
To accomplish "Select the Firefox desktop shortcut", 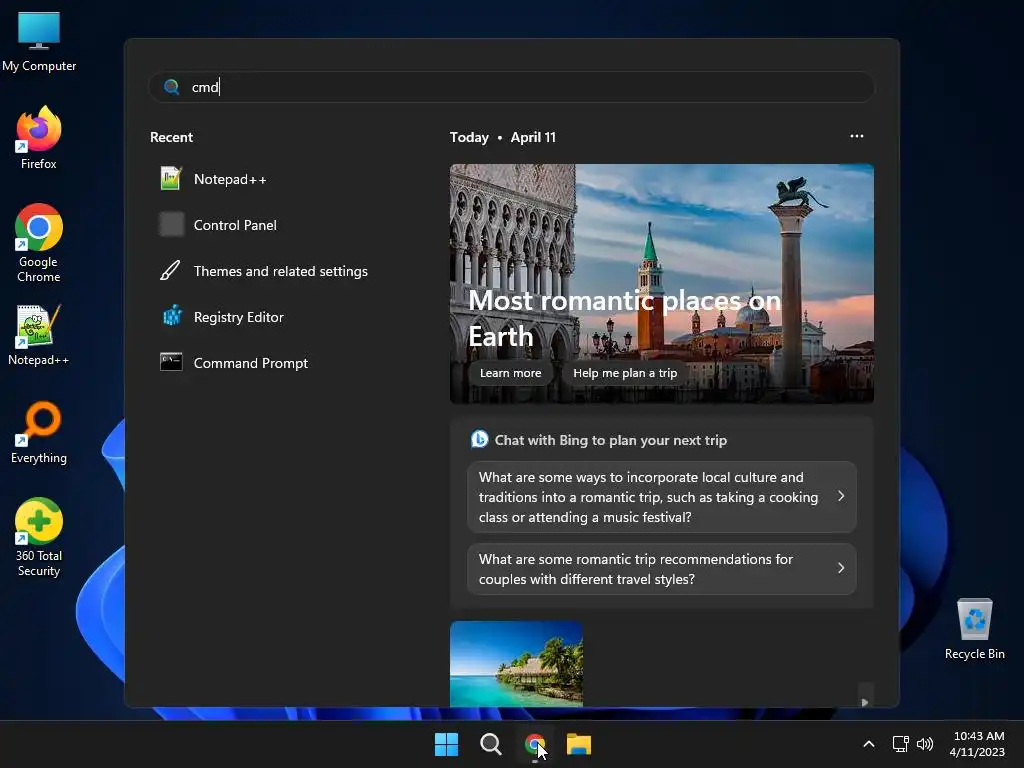I will click(x=39, y=138).
